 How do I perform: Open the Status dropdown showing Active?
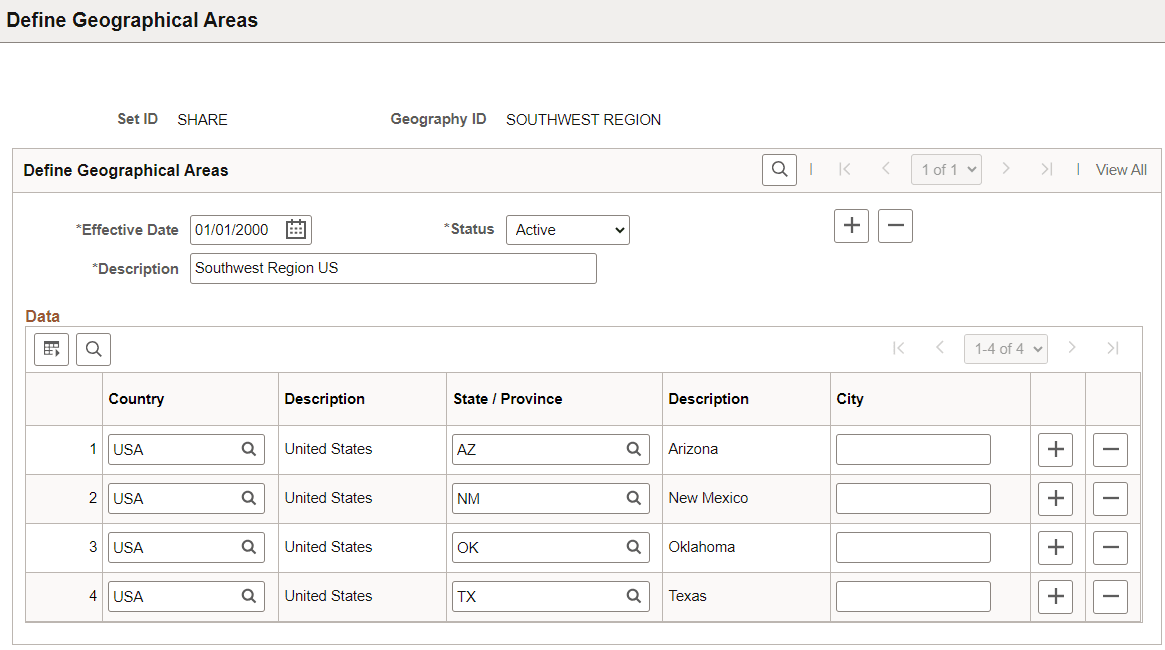click(x=567, y=229)
